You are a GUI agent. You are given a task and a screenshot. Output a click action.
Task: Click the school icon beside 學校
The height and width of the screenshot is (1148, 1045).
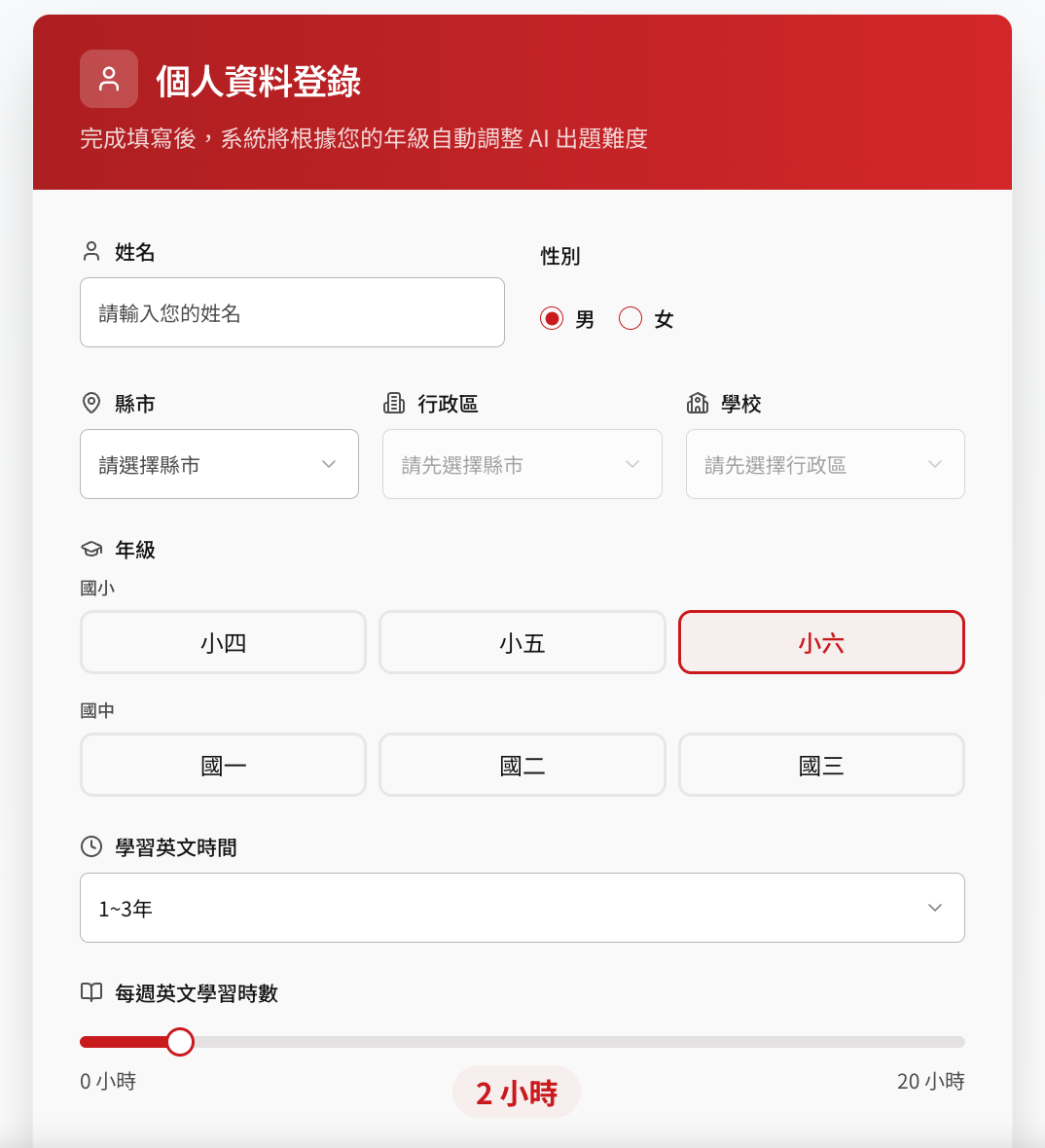tap(698, 404)
